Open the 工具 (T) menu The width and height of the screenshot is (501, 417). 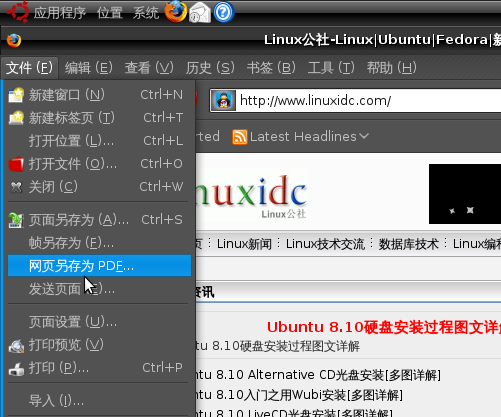click(x=331, y=68)
